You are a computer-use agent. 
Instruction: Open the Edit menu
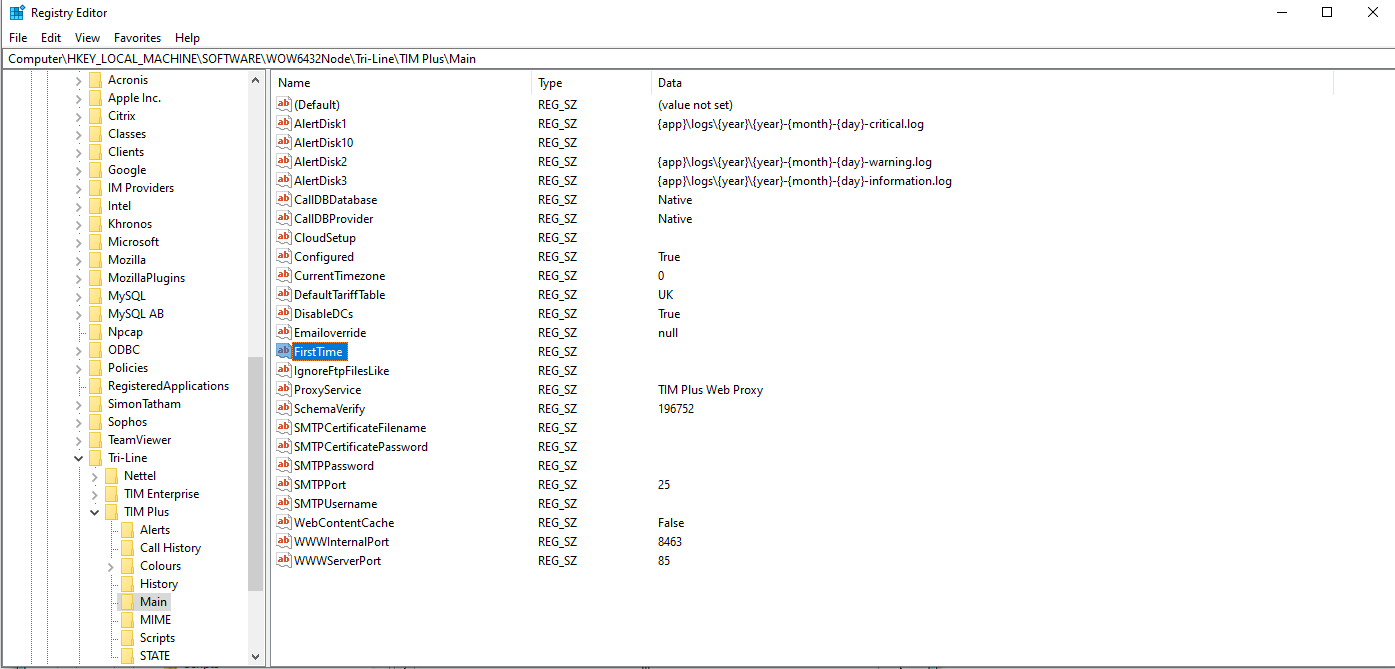(x=50, y=37)
